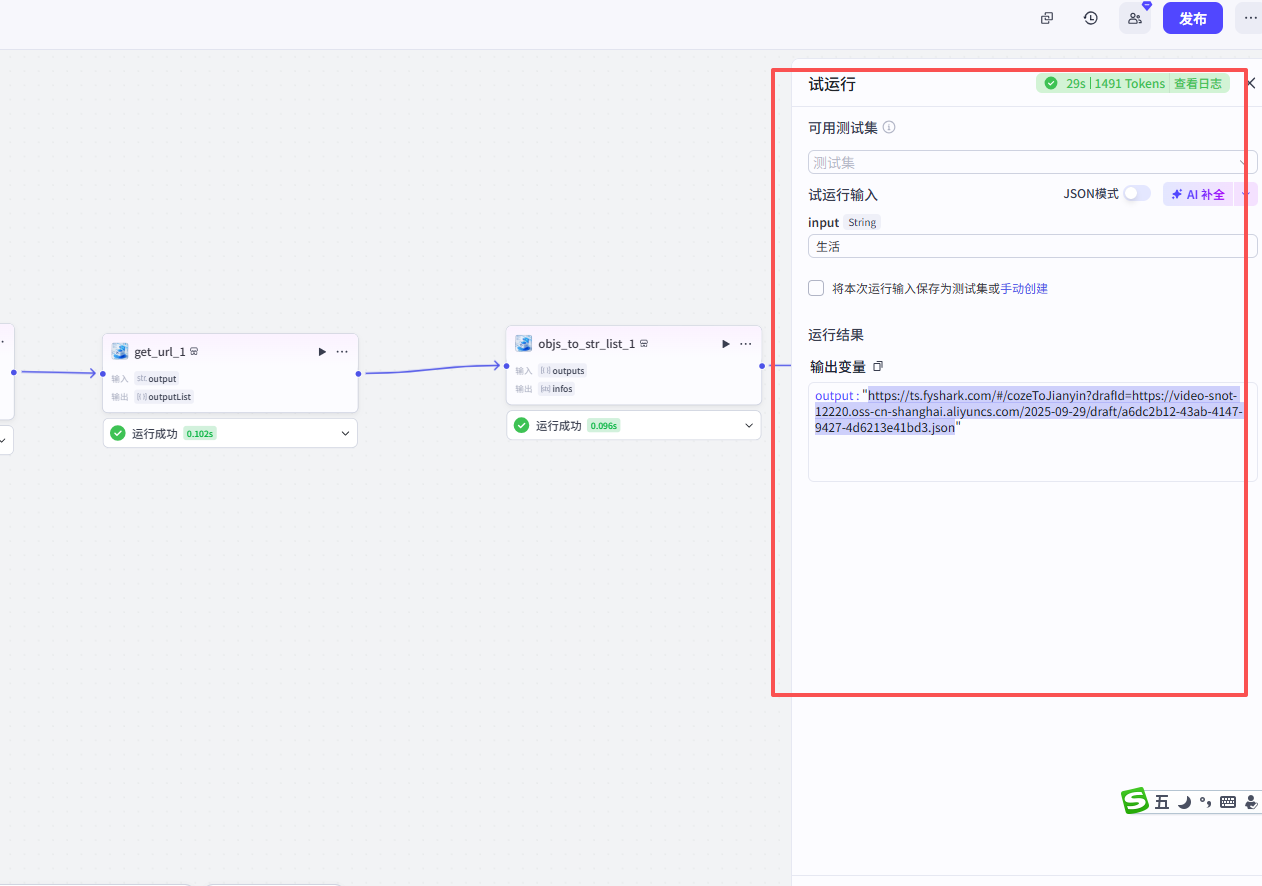Open dropdown arrow next to AI 补全
Screen dimensions: 1262x886
[1246, 194]
